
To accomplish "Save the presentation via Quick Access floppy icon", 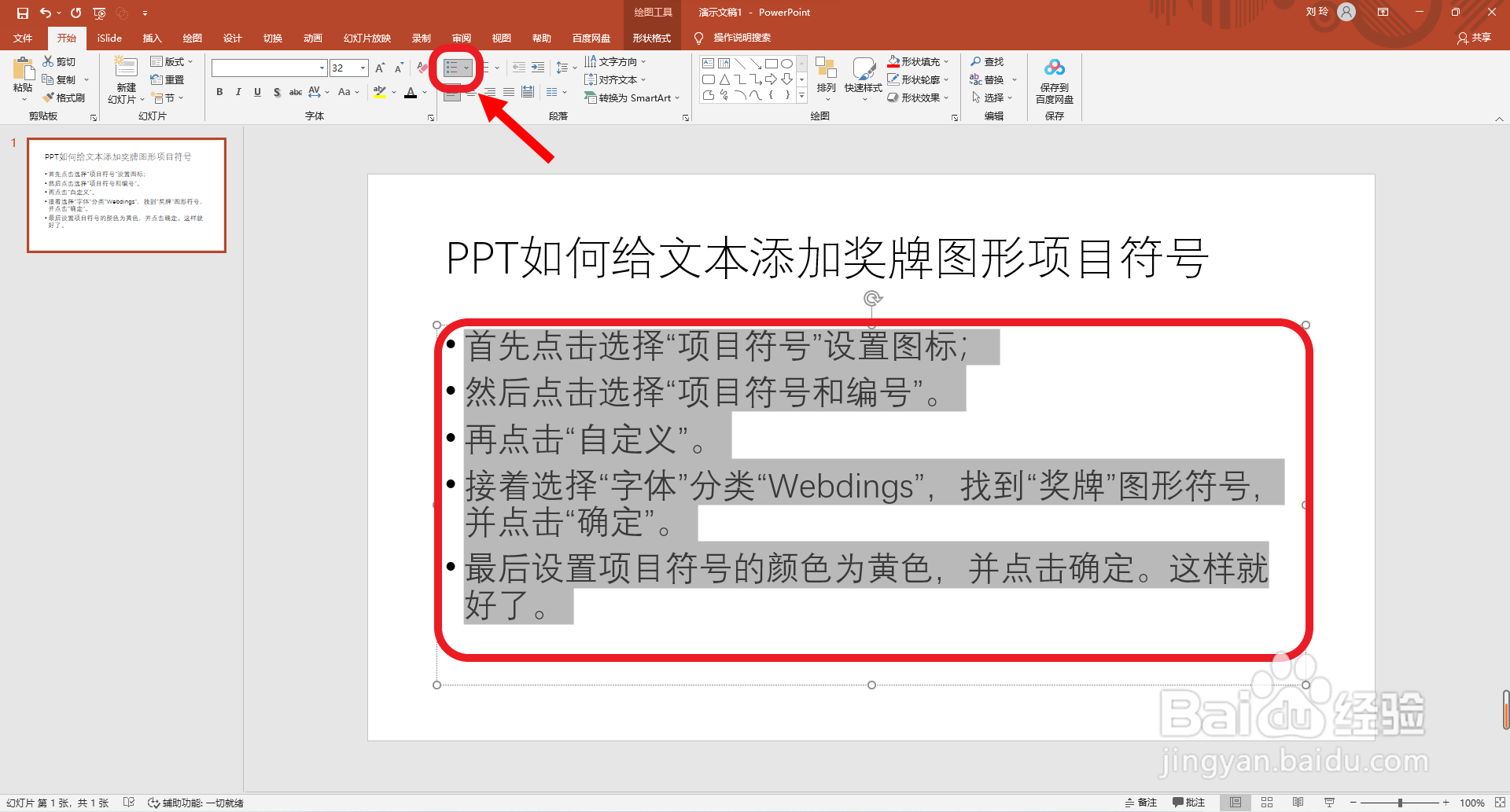I will [23, 13].
